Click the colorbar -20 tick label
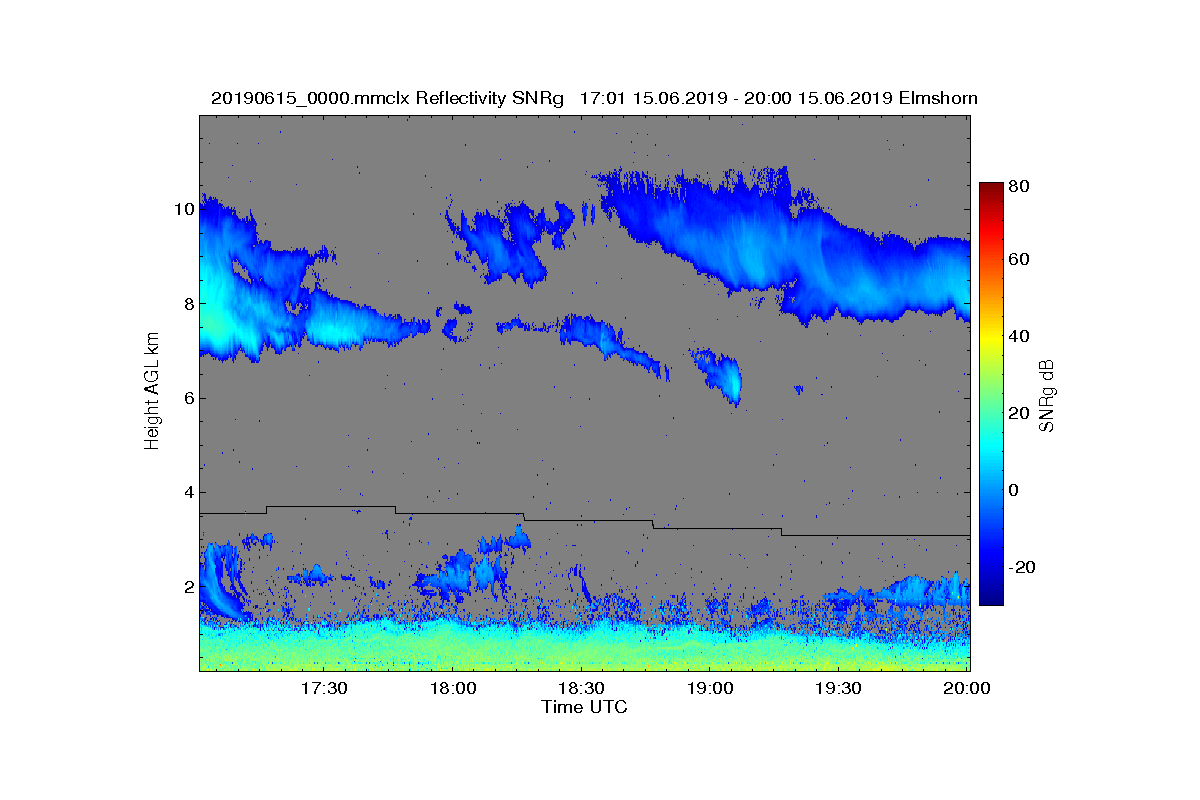1200x800 pixels. click(x=1022, y=567)
